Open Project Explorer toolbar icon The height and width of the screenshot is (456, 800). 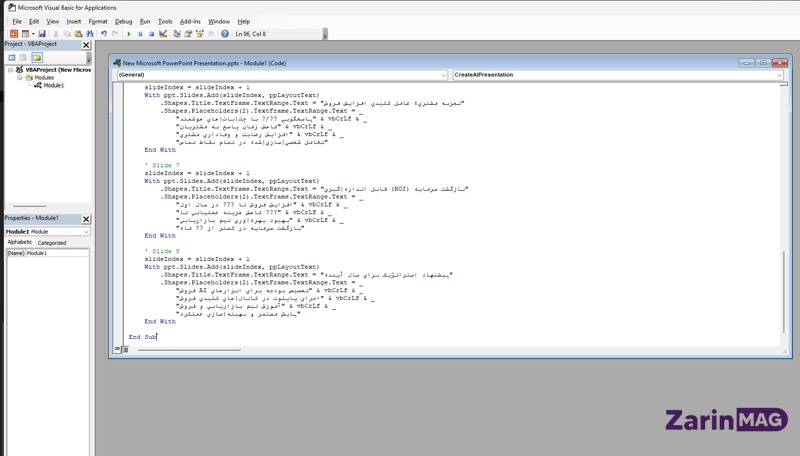click(x=177, y=34)
